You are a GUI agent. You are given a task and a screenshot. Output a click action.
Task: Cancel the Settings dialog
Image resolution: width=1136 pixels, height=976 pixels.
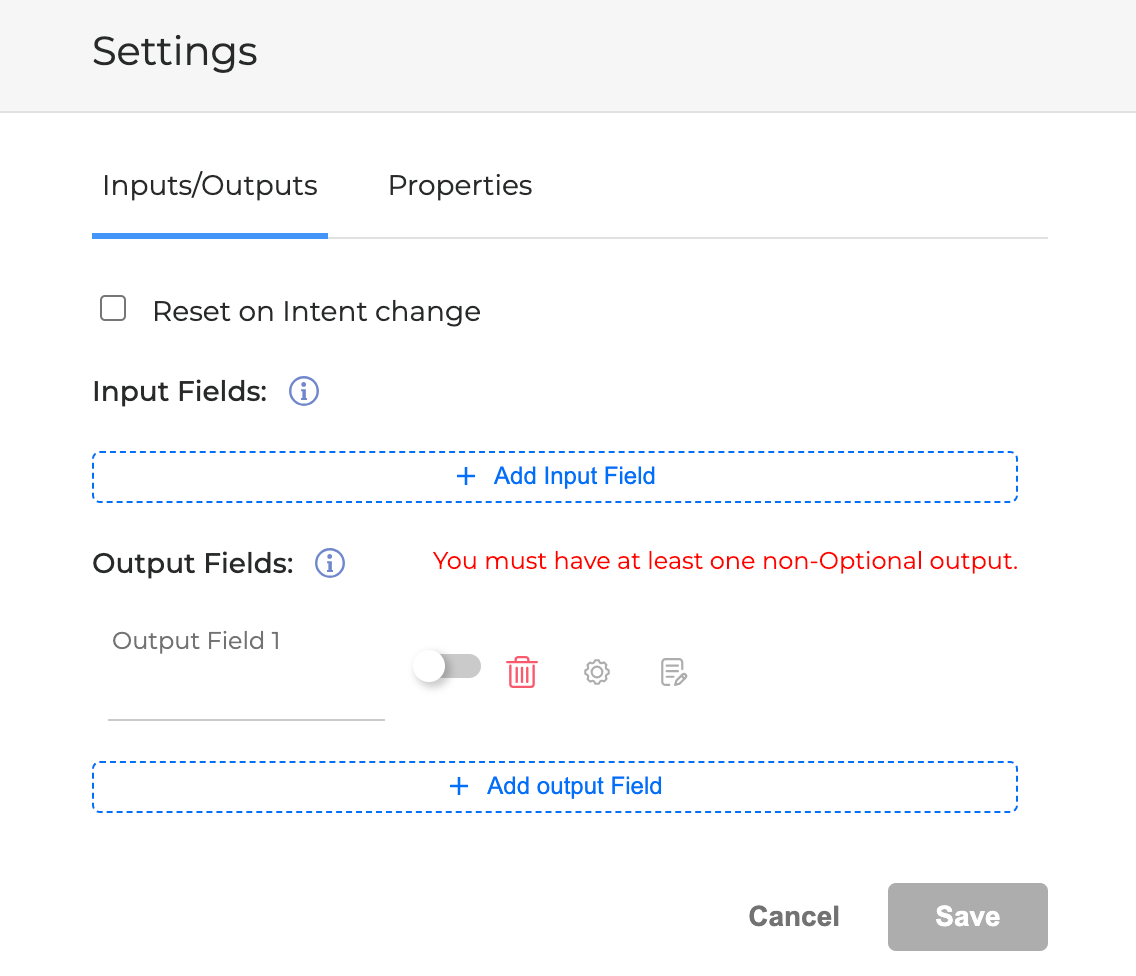coord(794,917)
